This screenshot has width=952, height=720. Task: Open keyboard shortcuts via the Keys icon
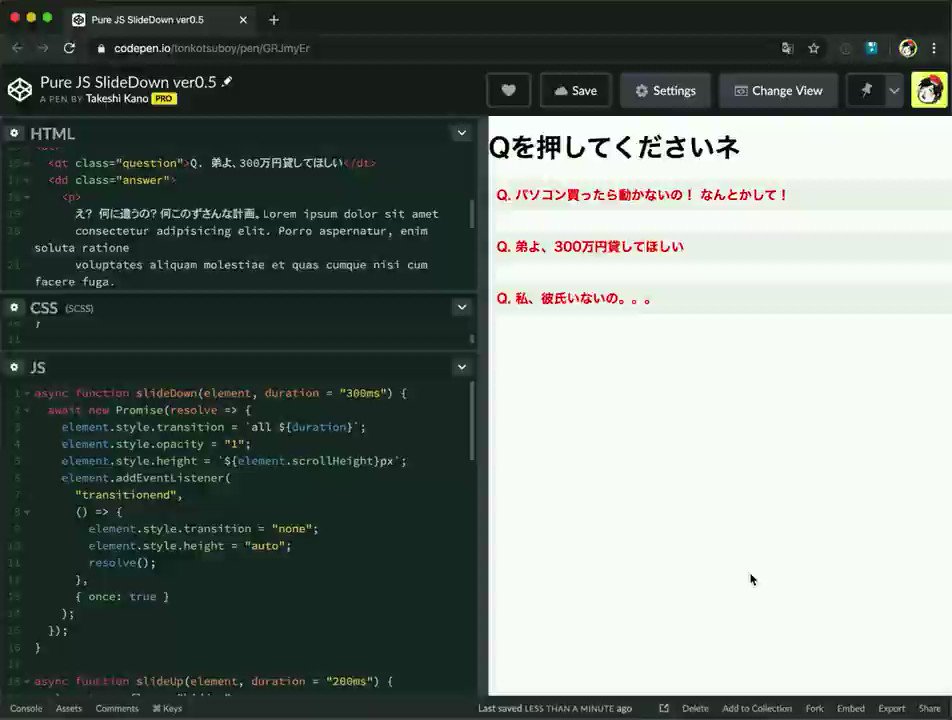click(x=168, y=708)
